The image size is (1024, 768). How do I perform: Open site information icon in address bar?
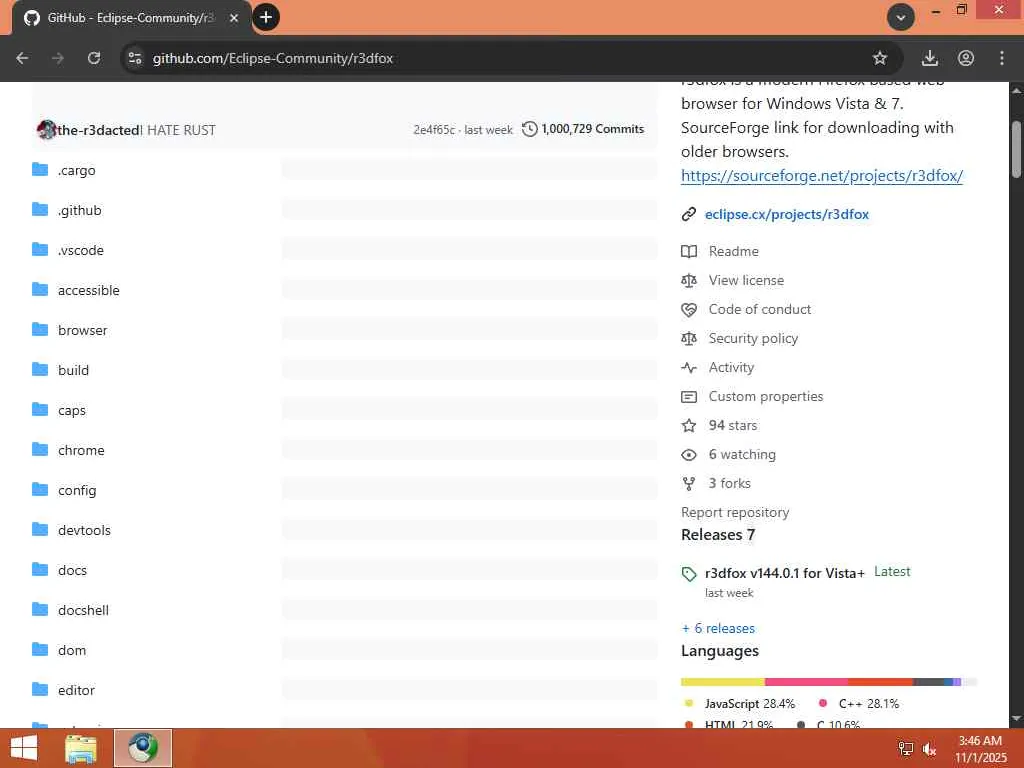point(135,58)
